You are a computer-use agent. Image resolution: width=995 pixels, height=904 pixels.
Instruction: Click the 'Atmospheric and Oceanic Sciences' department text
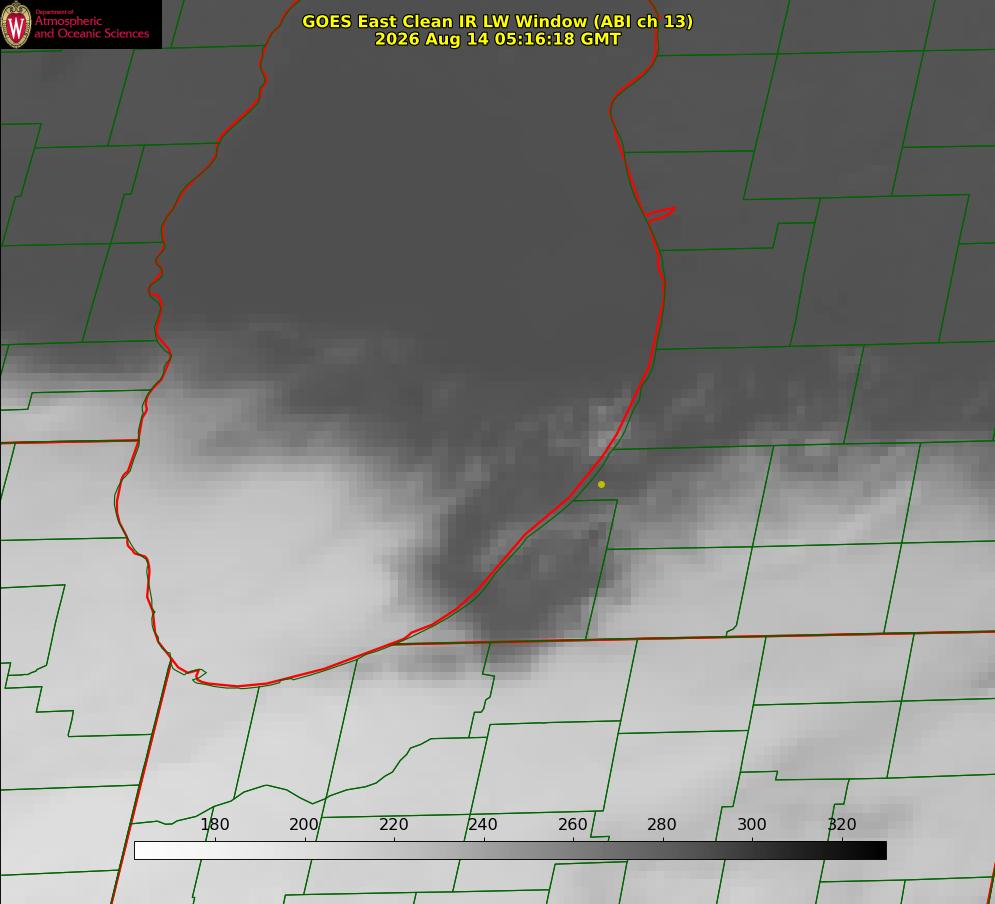click(x=91, y=27)
